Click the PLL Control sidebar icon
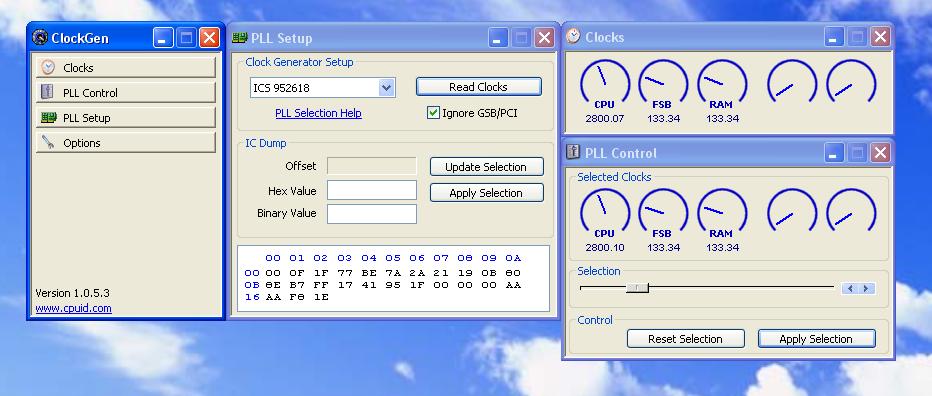This screenshot has height=396, width=932. point(48,92)
